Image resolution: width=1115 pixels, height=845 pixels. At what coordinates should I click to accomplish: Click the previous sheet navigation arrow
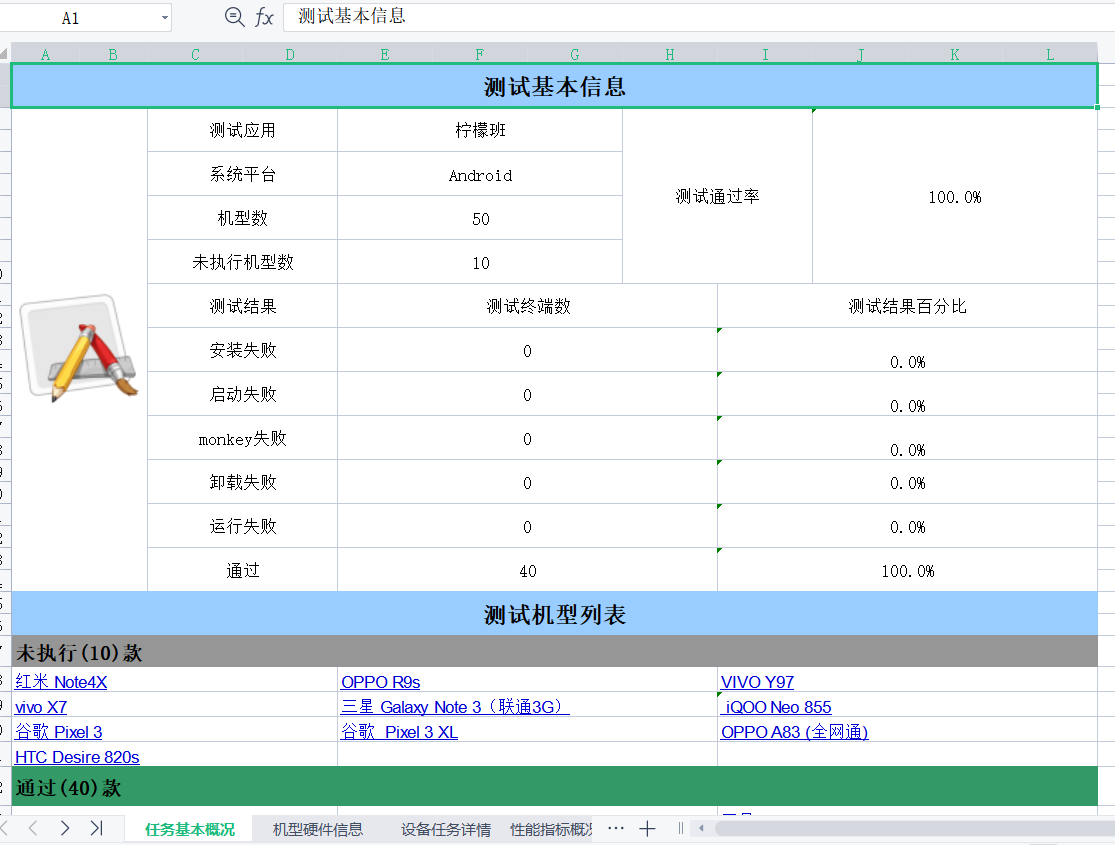tap(33, 828)
